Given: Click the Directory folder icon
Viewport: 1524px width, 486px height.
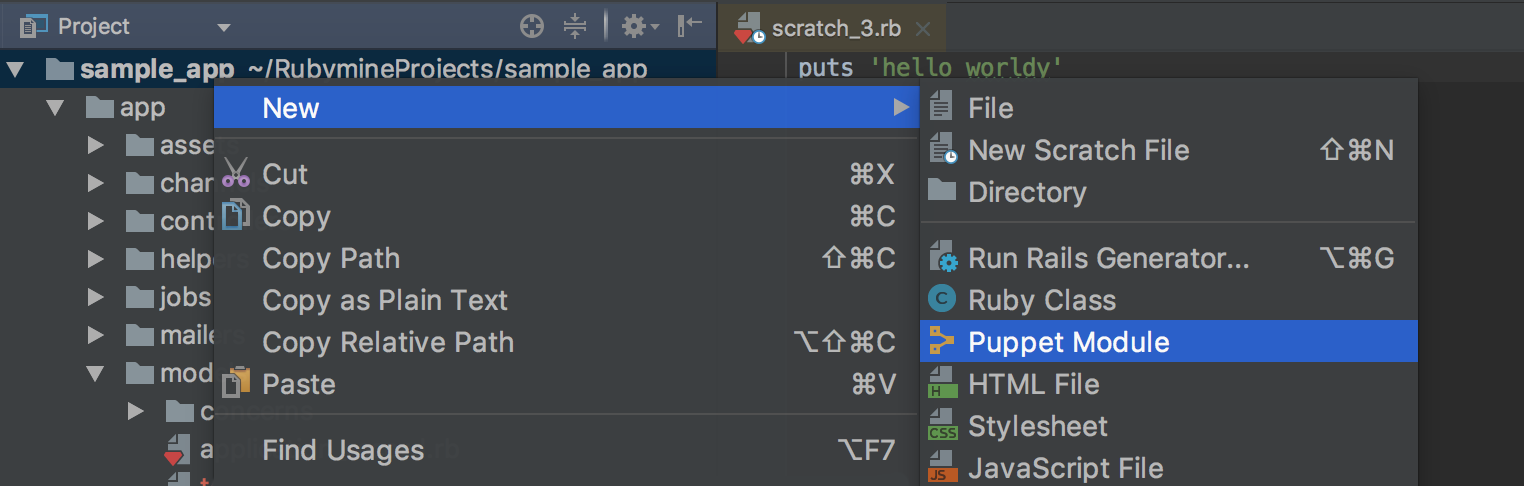Looking at the screenshot, I should pos(942,190).
